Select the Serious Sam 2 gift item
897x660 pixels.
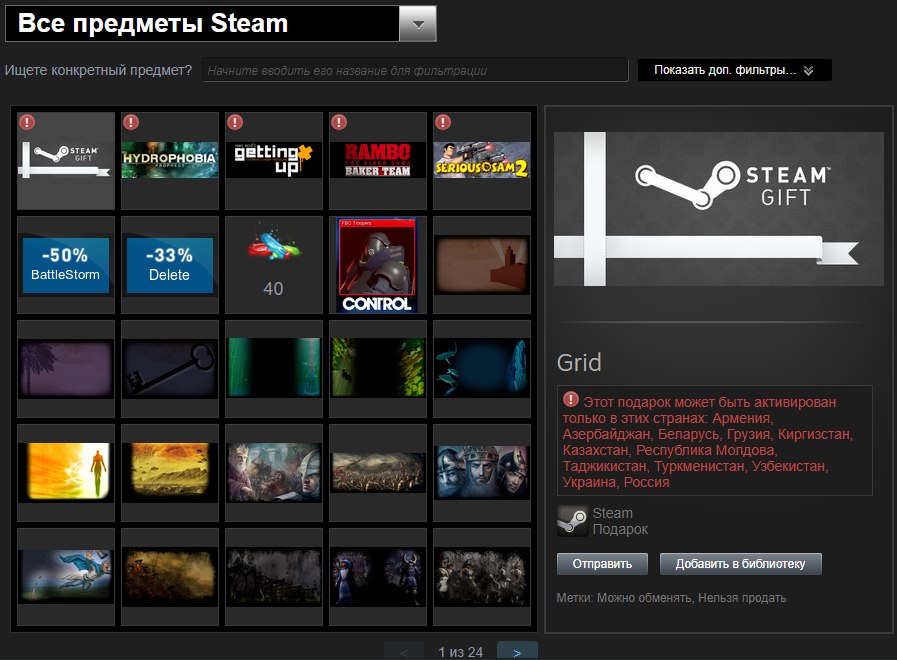click(482, 161)
